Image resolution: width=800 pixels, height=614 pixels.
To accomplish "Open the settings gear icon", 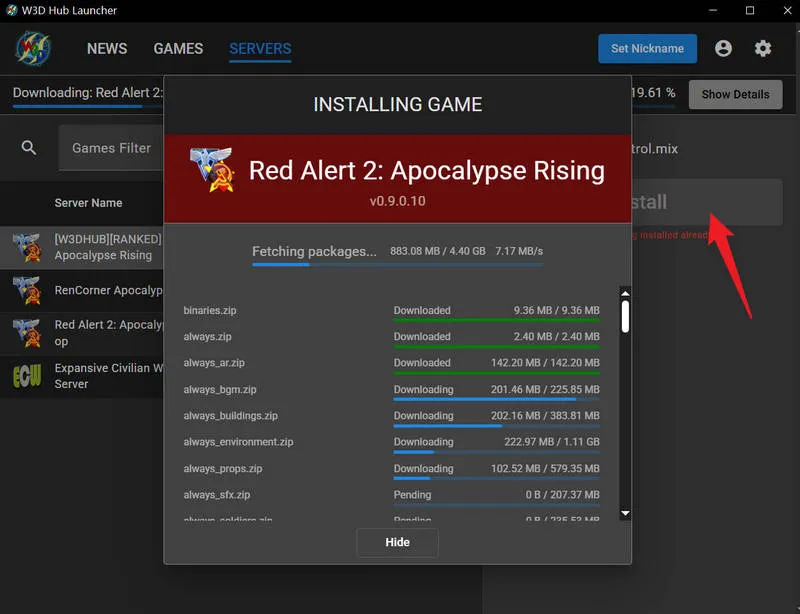I will click(x=763, y=48).
